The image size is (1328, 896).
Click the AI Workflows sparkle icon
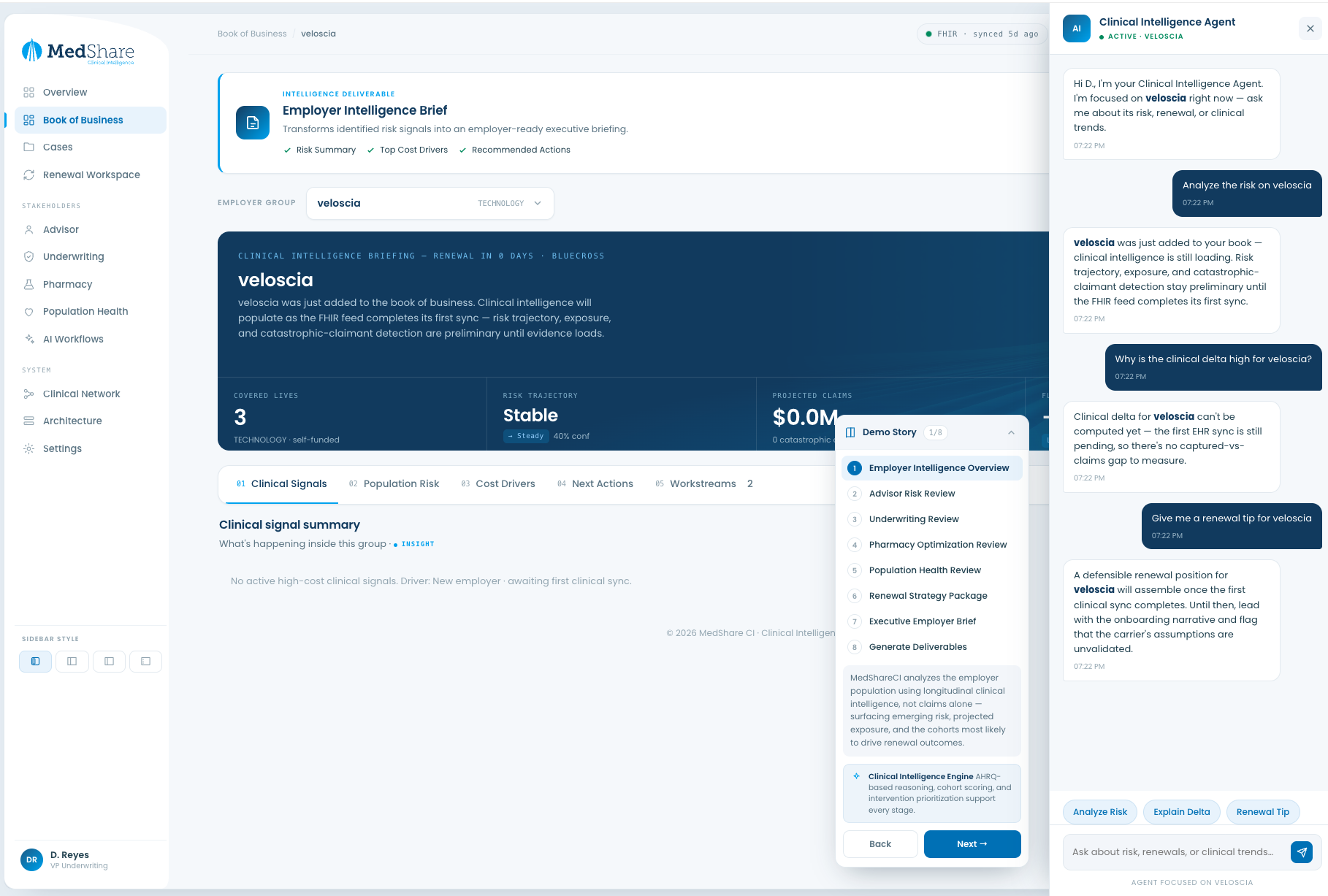click(x=29, y=339)
